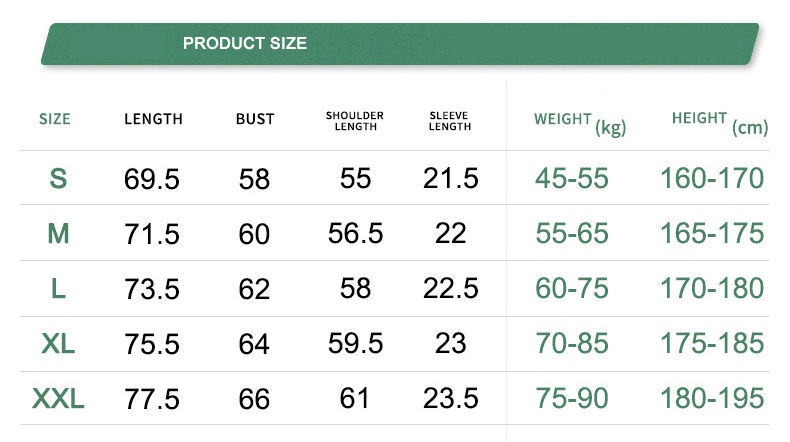
Task: Select the WEIGHT (kg) column header
Action: [579, 121]
